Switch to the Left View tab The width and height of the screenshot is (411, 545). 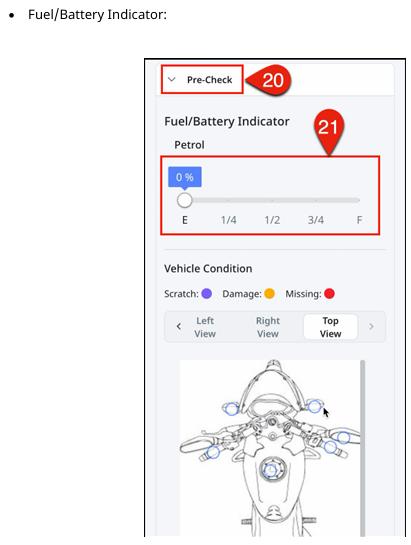pyautogui.click(x=205, y=327)
